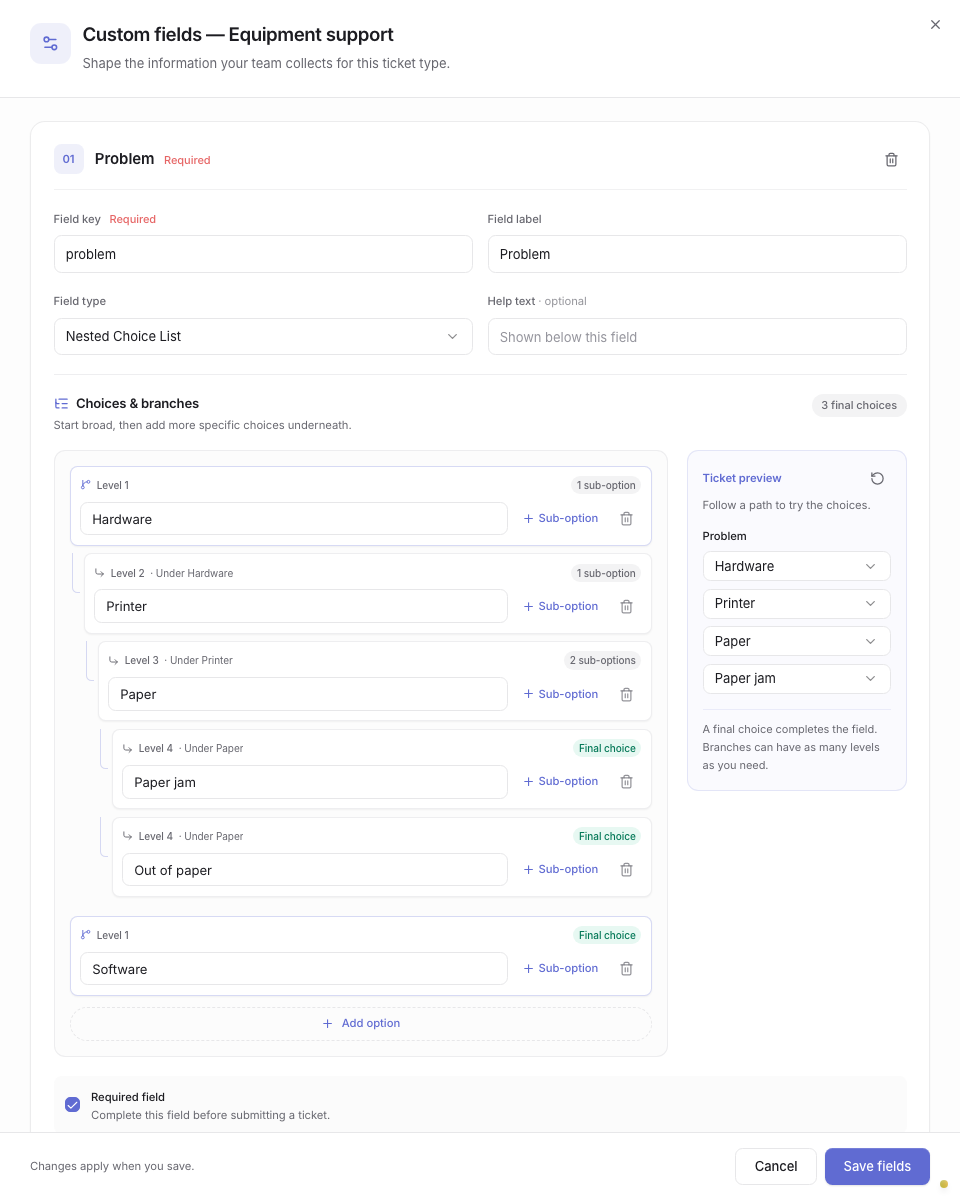Click the Final choice badge on Software
This screenshot has width=960, height=1200.
point(607,935)
